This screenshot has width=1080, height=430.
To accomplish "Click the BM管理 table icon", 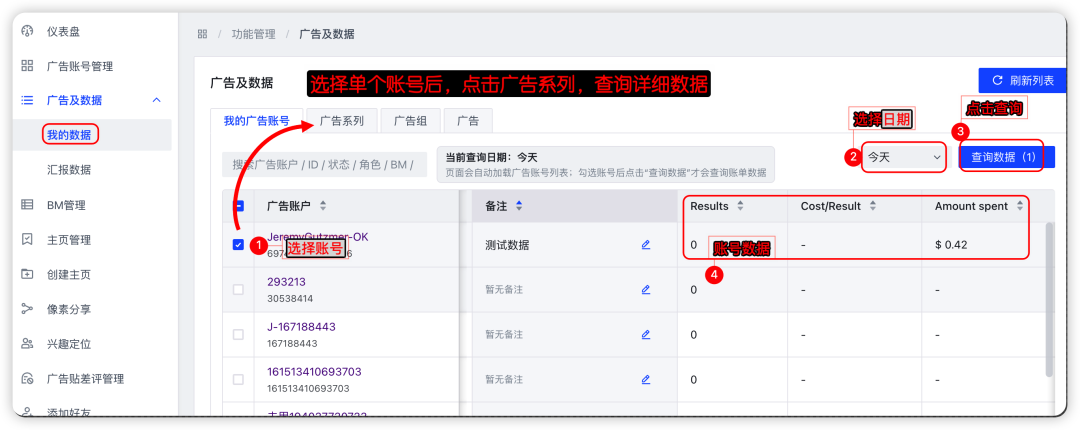I will (28, 205).
